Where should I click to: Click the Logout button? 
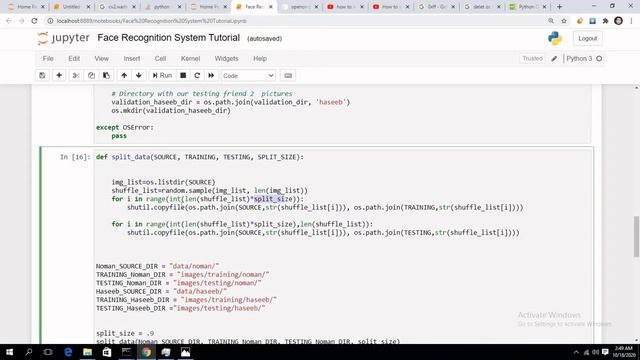pos(587,38)
